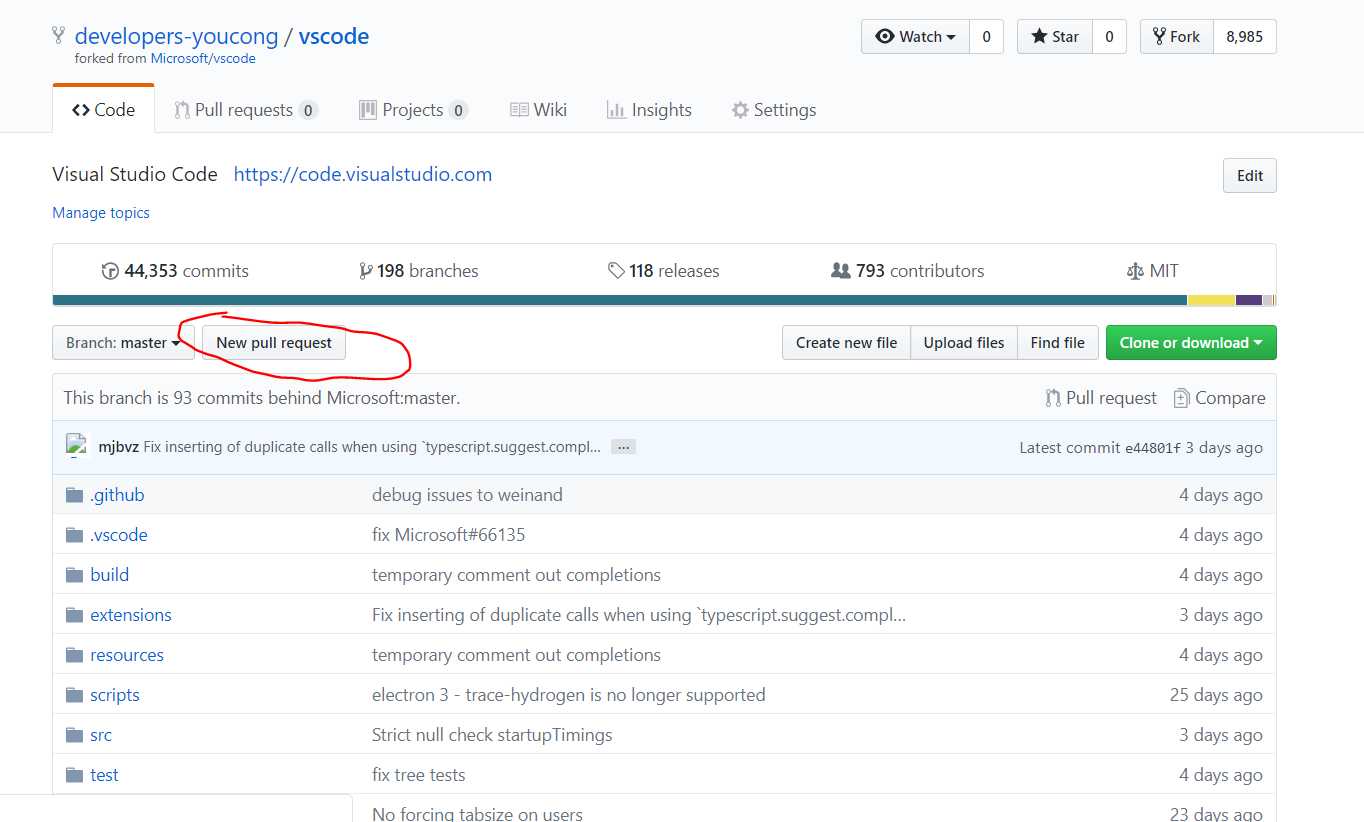
Task: Click mjbvz avatar image
Action: click(x=77, y=446)
